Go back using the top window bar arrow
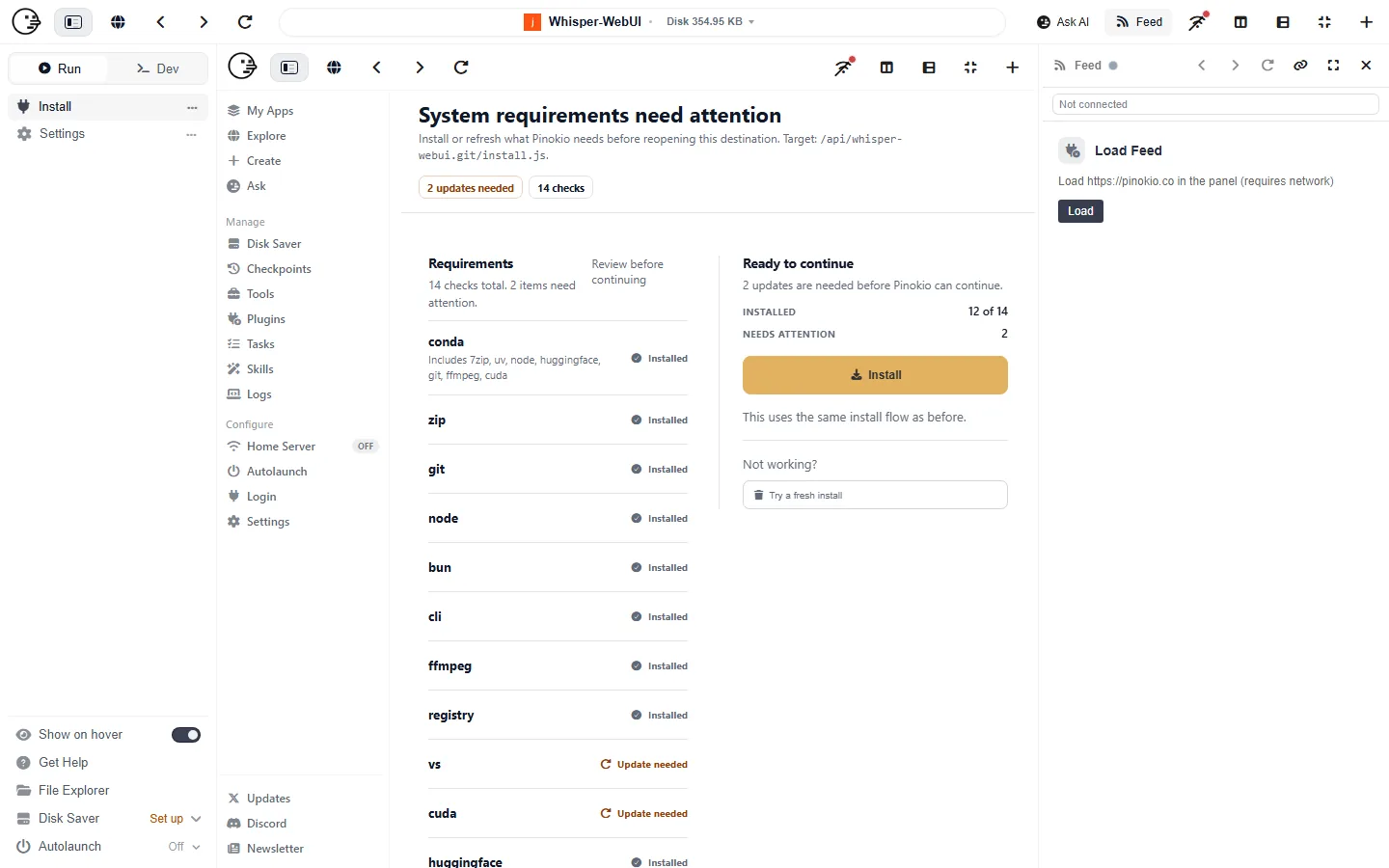1389x868 pixels. pyautogui.click(x=161, y=21)
